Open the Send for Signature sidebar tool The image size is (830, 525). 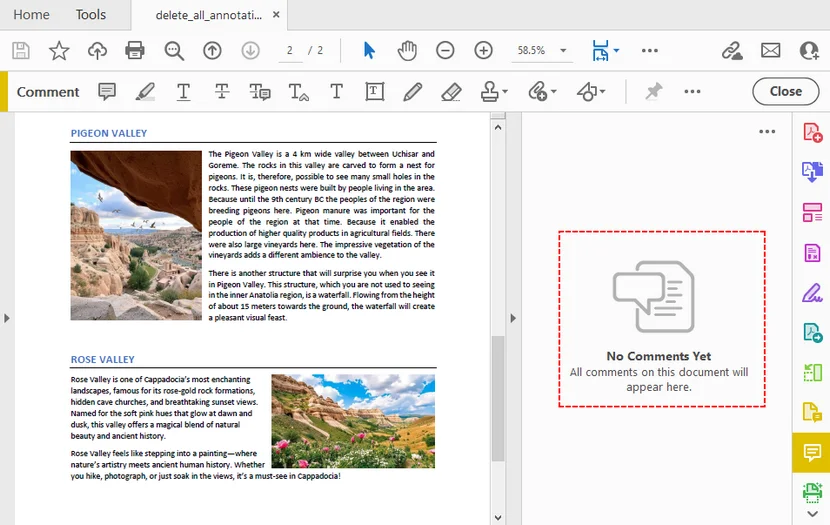pyautogui.click(x=813, y=332)
